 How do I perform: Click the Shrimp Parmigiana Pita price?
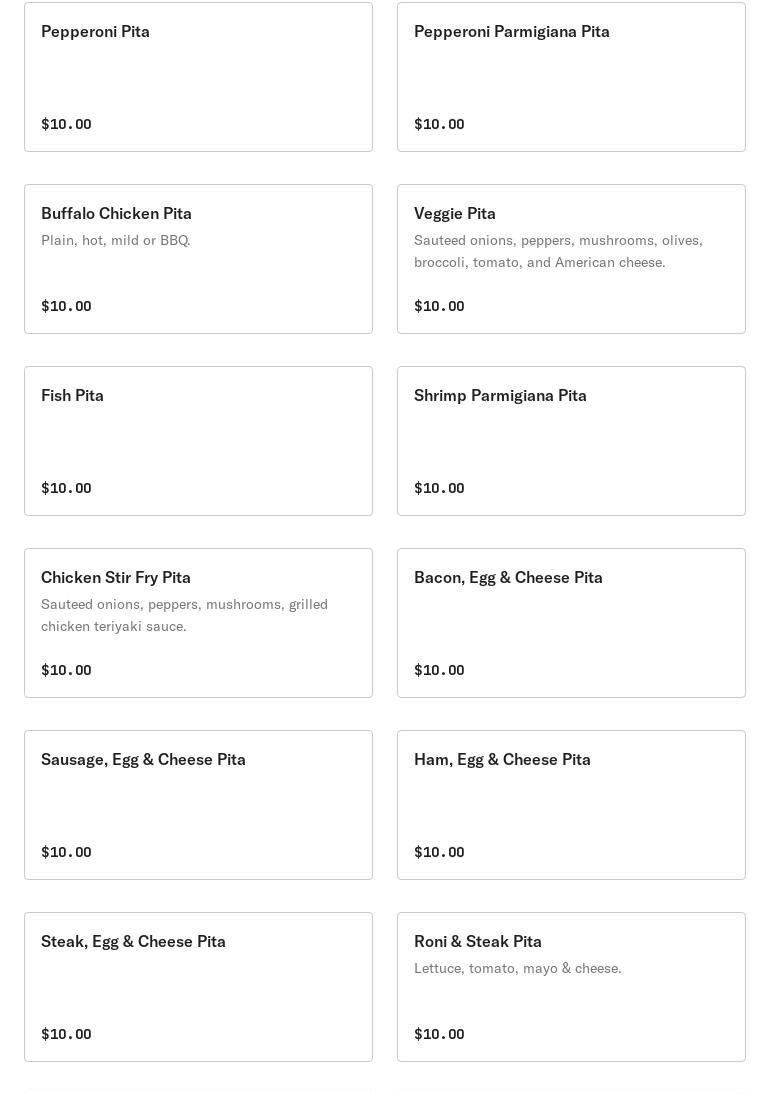pos(439,488)
